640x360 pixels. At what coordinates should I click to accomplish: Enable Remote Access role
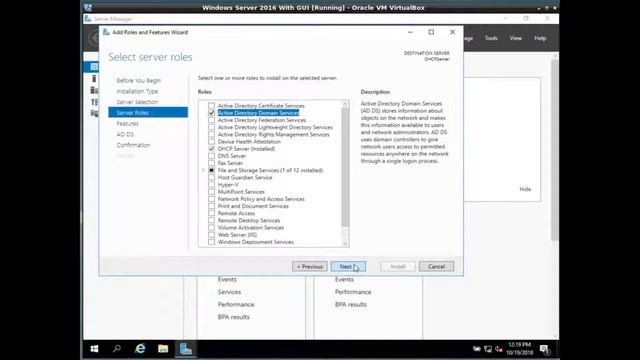tap(211, 213)
